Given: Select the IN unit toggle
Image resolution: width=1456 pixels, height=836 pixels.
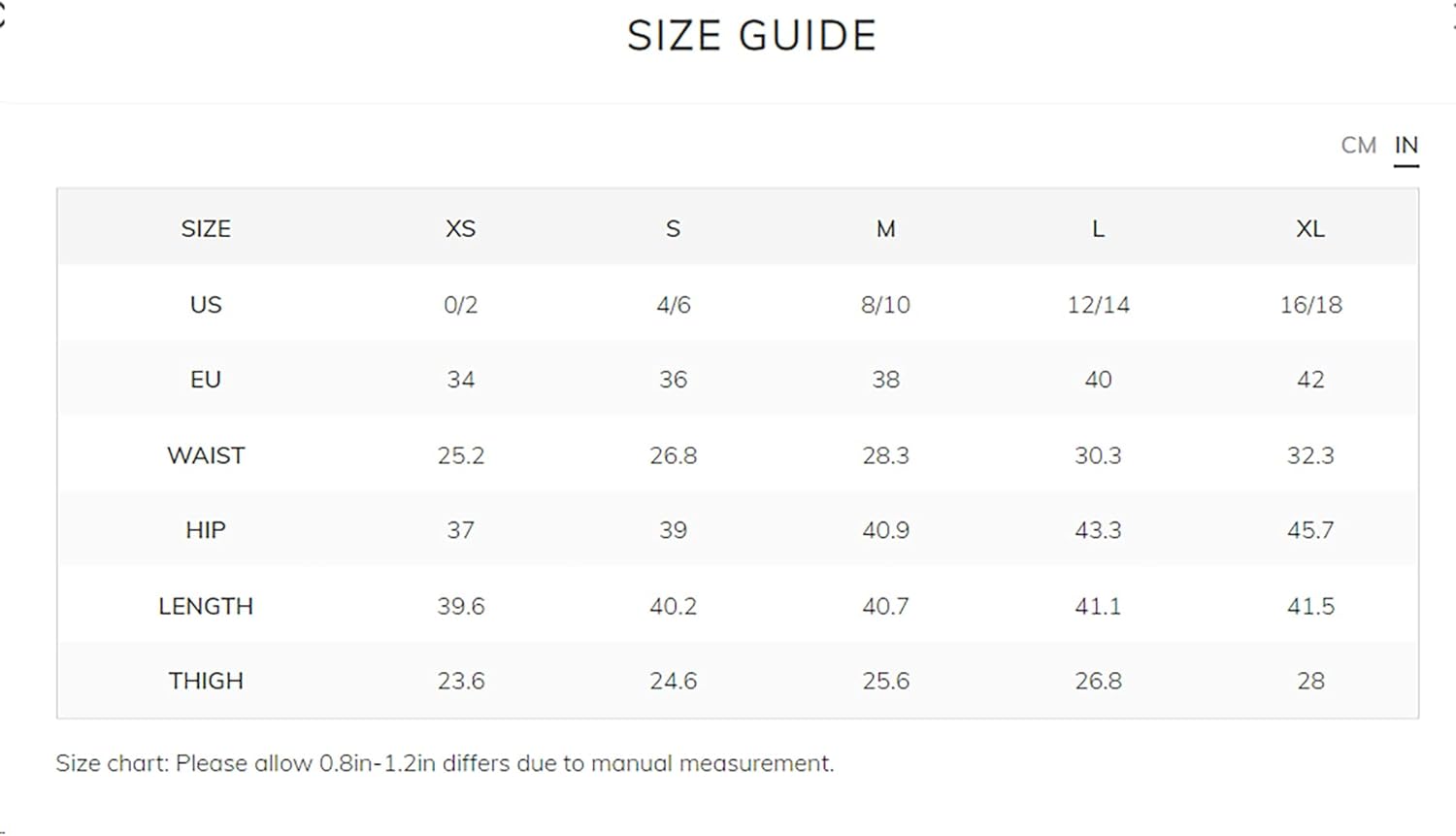Looking at the screenshot, I should click(x=1406, y=146).
